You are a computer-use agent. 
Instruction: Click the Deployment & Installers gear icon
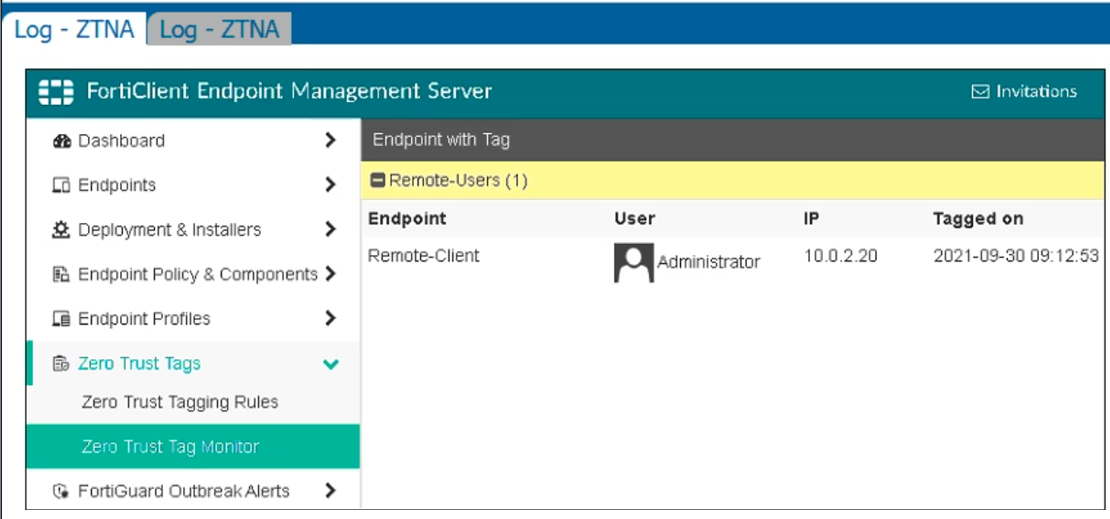click(60, 230)
